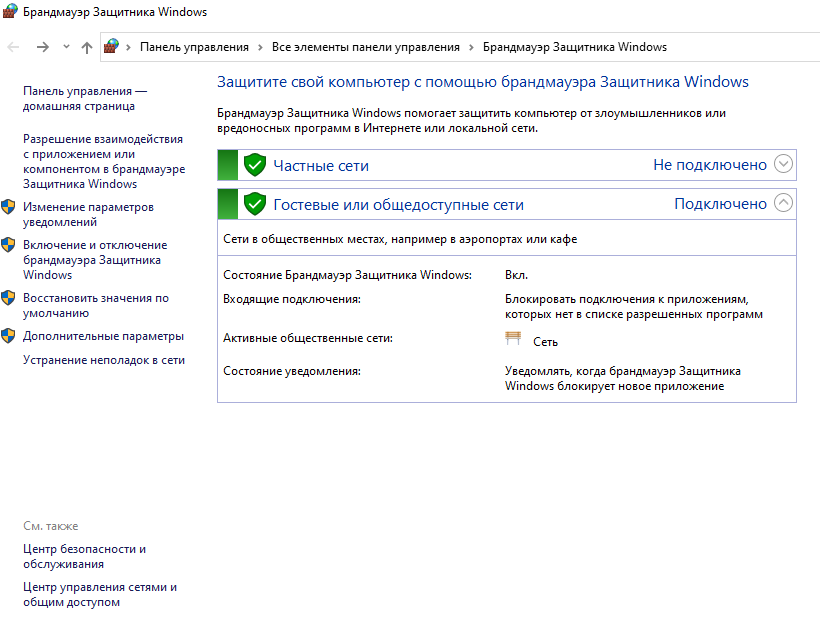Click shield icon beside 'Восстановить значения по умолчанию'
Image resolution: width=820 pixels, height=624 pixels.
tap(8, 298)
